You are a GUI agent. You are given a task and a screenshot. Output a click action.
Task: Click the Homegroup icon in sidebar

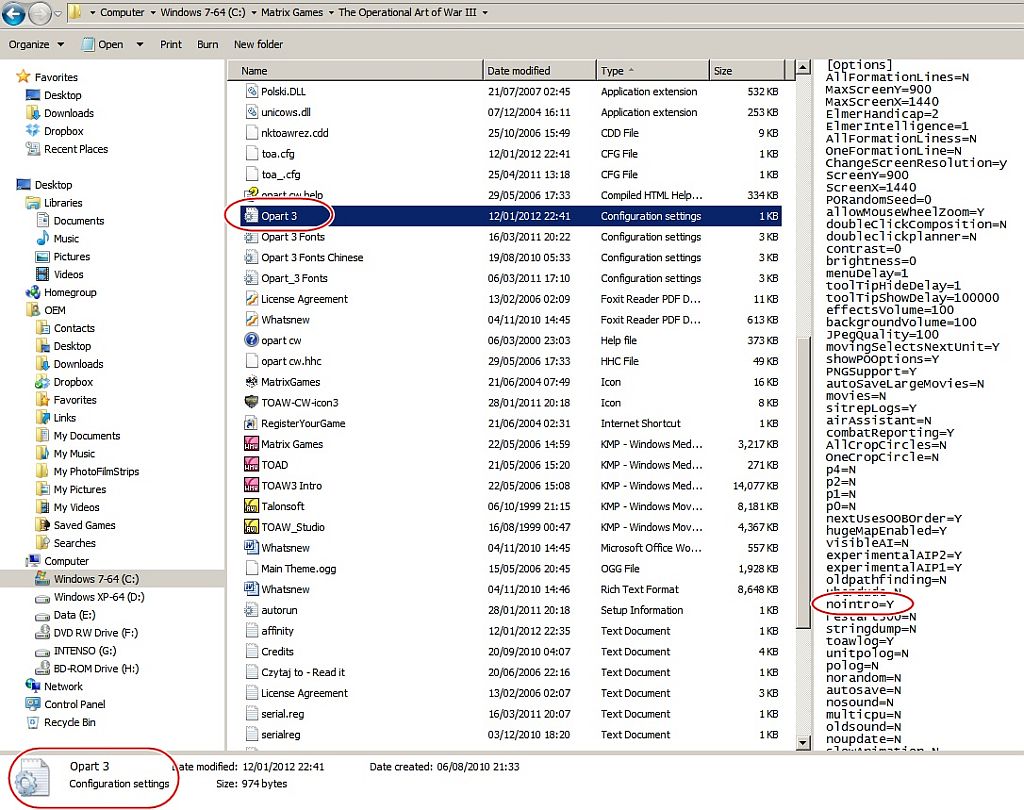[x=33, y=292]
